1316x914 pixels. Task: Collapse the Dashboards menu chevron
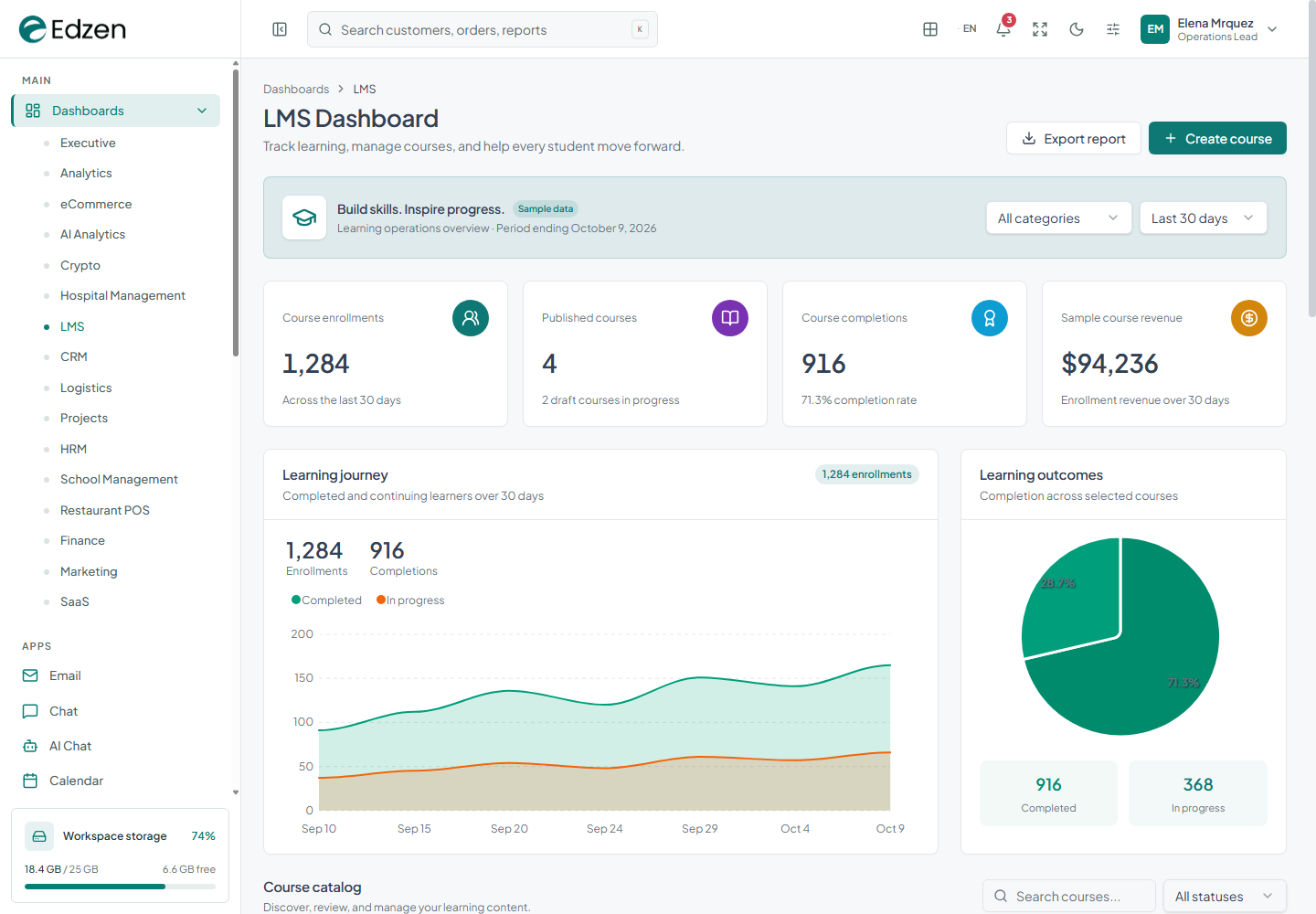click(202, 111)
